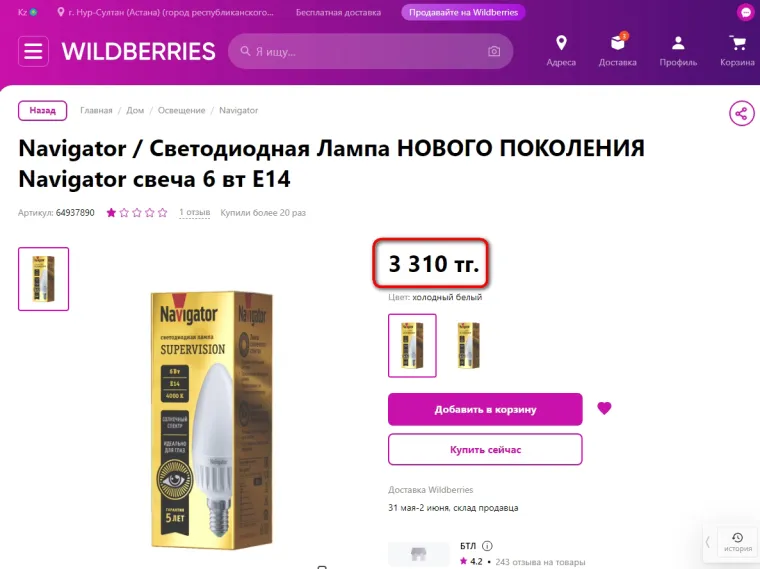Toggle the favorite heart icon
This screenshot has width=760, height=569.
(604, 409)
